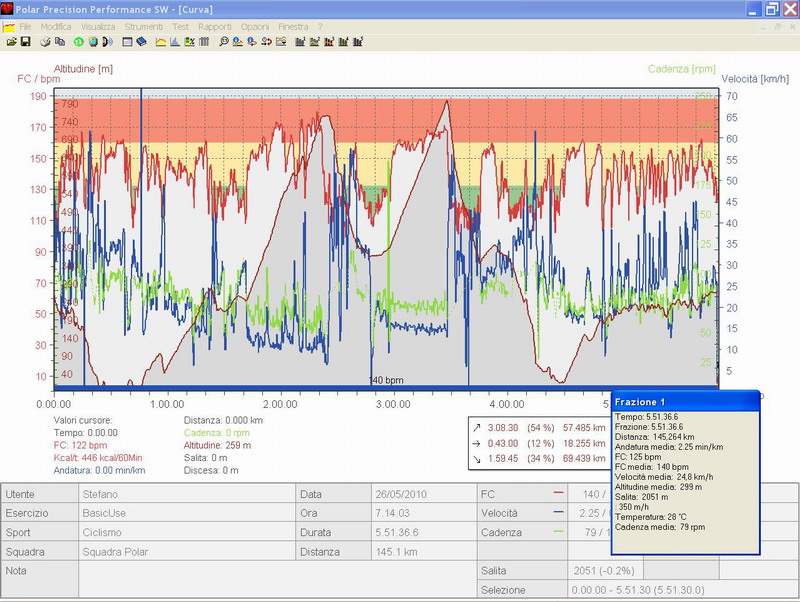Viewport: 800px width, 602px height.
Task: Click the downhill row 1.59.45 (34 %)
Action: (x=539, y=458)
